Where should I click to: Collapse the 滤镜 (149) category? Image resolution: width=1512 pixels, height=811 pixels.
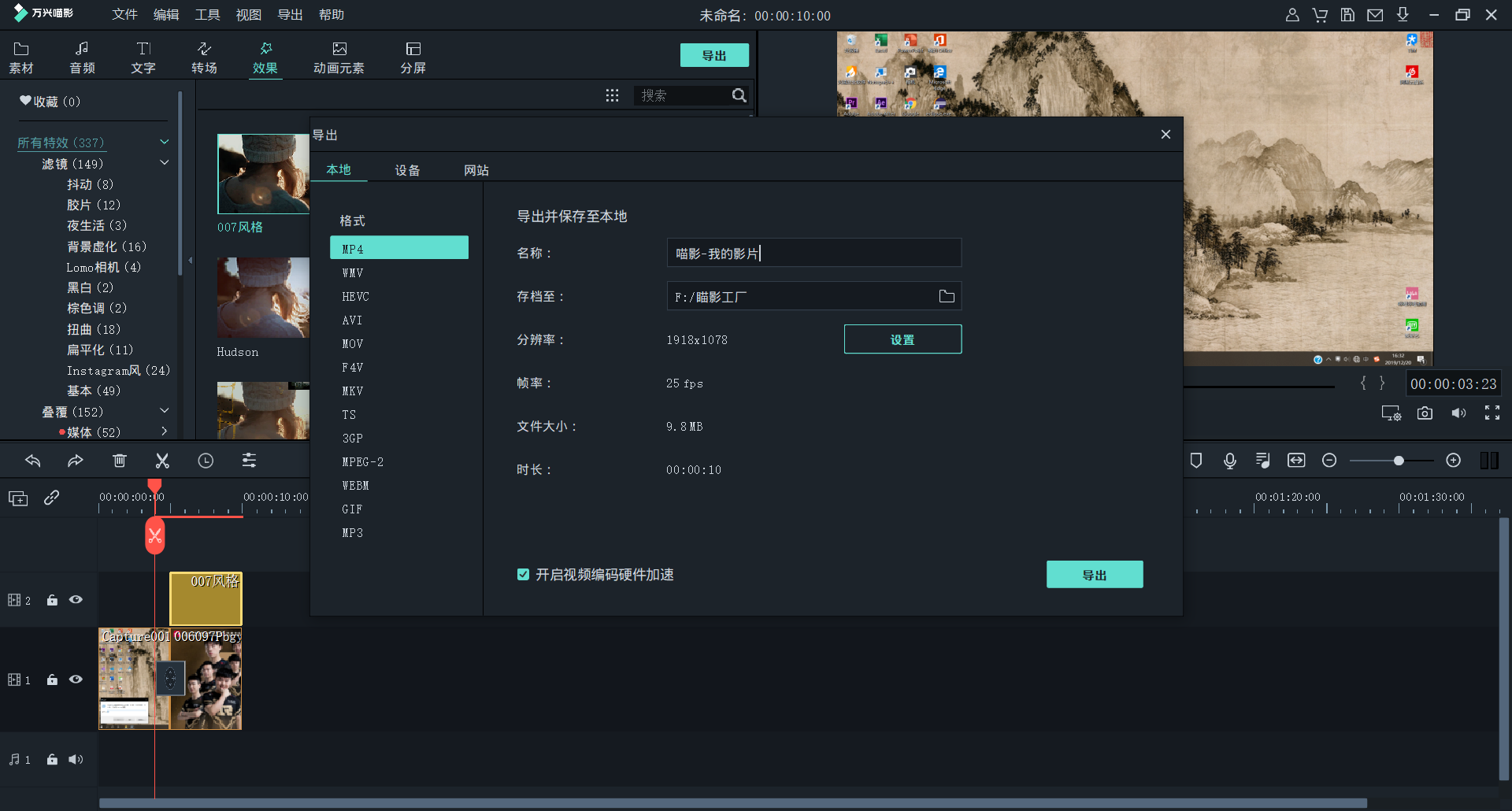click(165, 163)
